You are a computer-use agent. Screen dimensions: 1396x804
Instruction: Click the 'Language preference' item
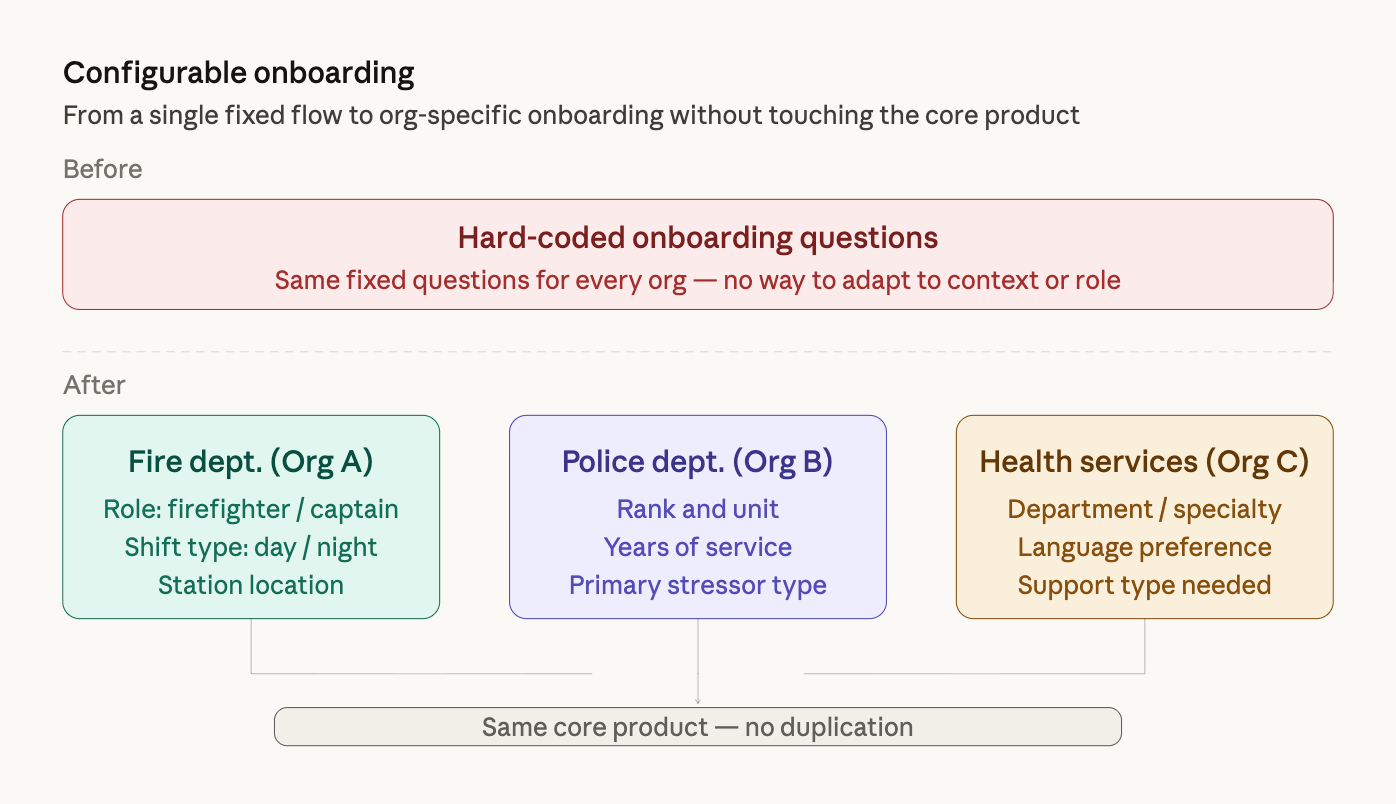click(x=1144, y=547)
